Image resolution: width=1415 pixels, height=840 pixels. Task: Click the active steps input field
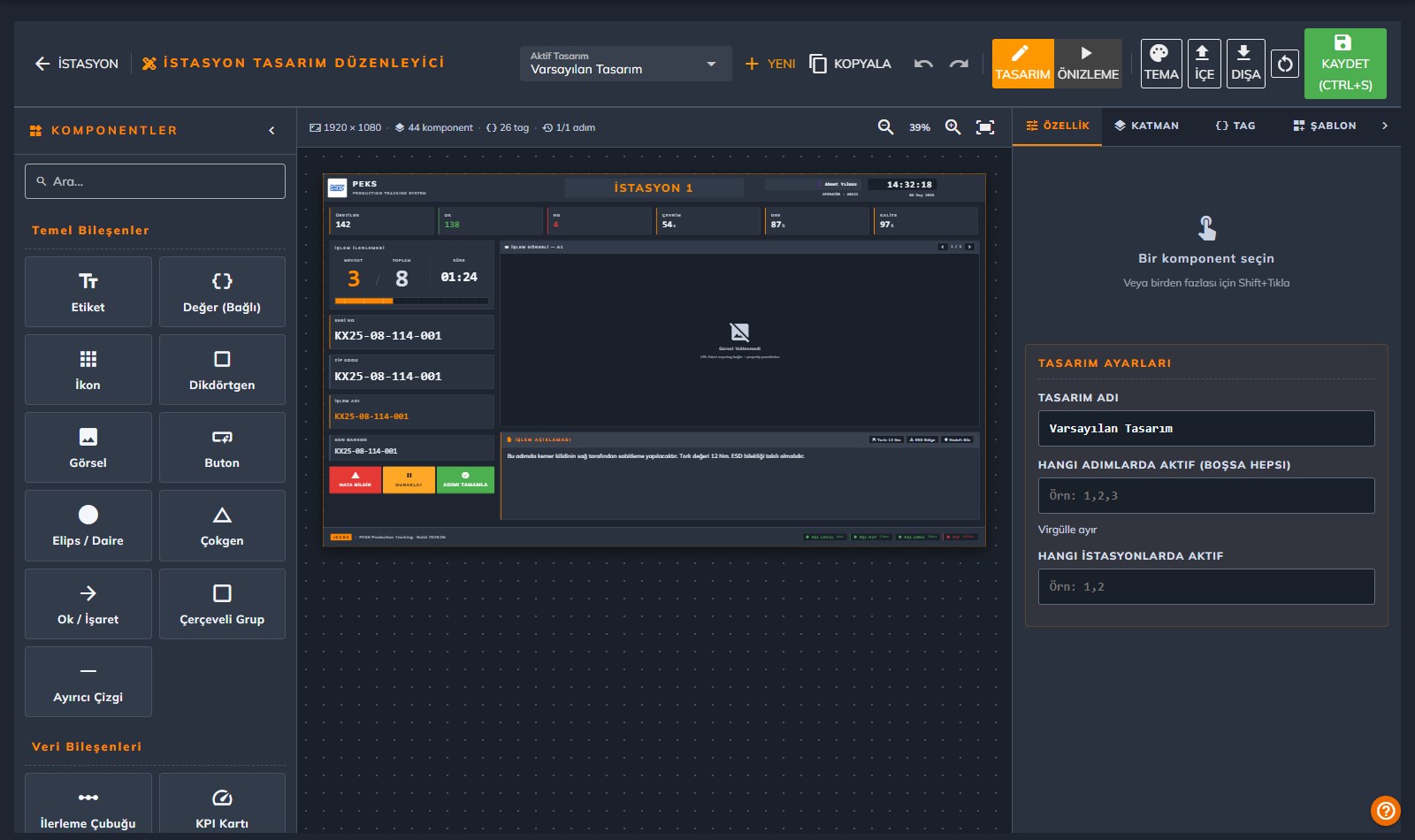(x=1206, y=495)
